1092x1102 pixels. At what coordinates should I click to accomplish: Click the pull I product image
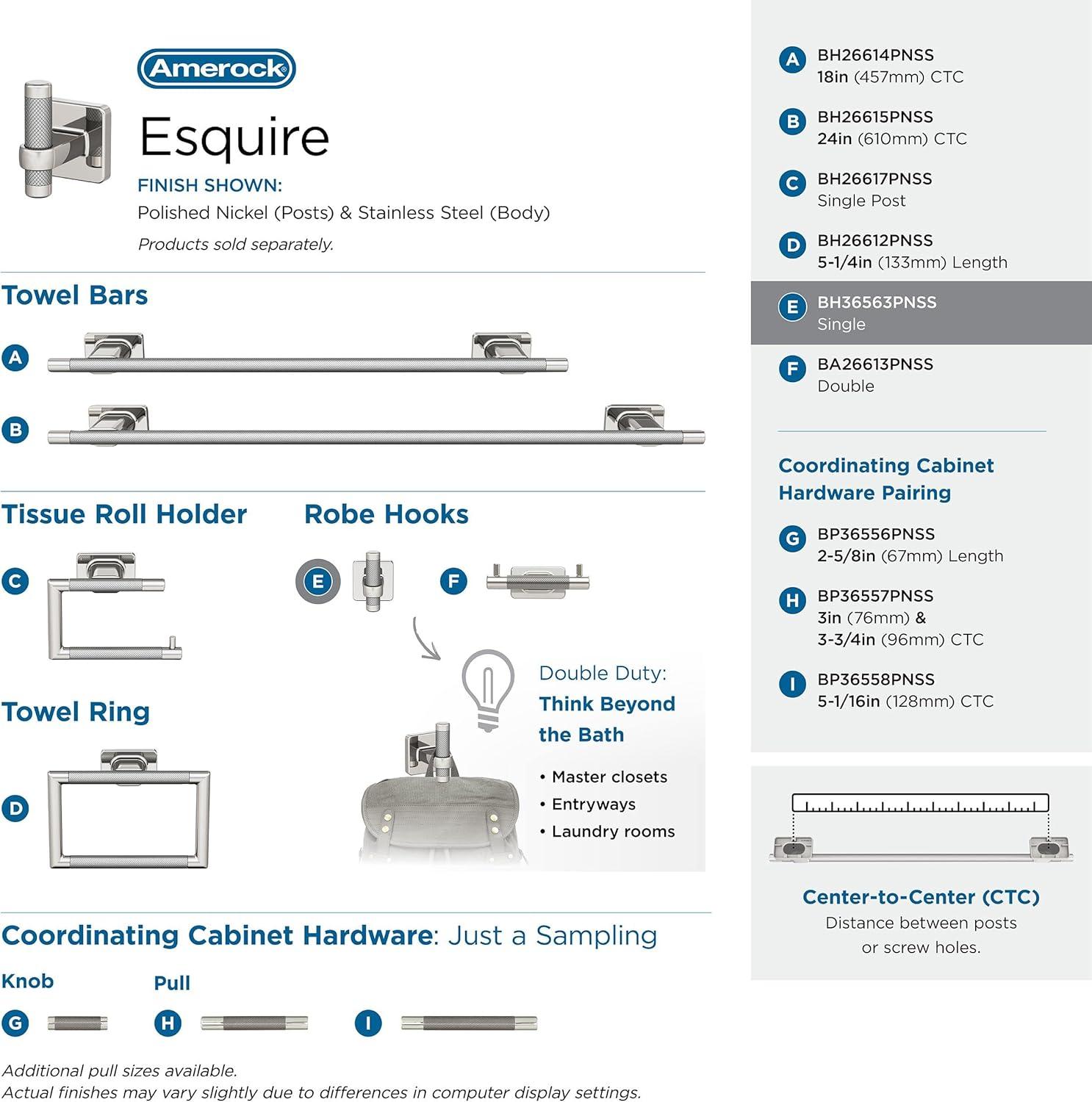[470, 1023]
